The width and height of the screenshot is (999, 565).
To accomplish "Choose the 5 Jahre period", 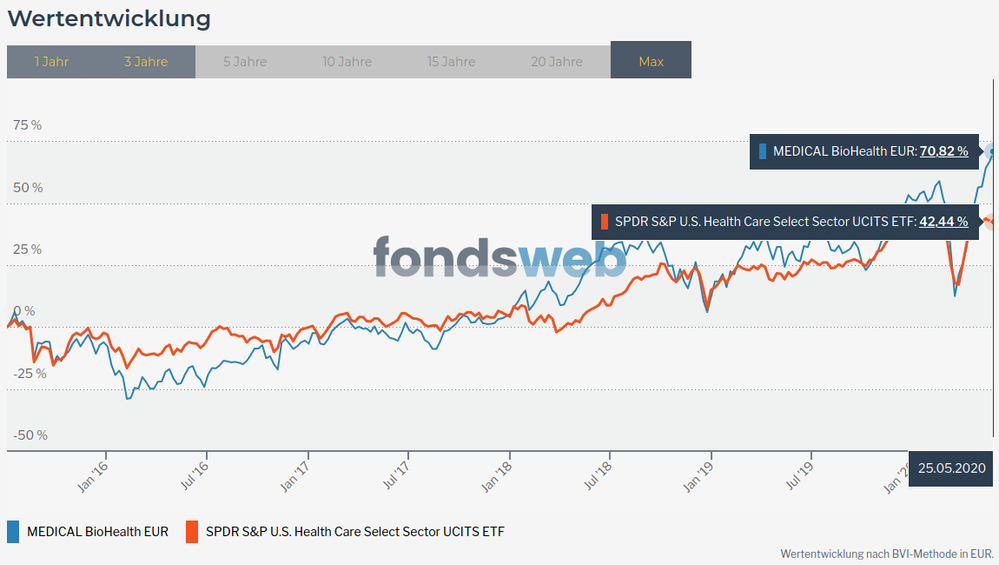I will click(x=245, y=61).
